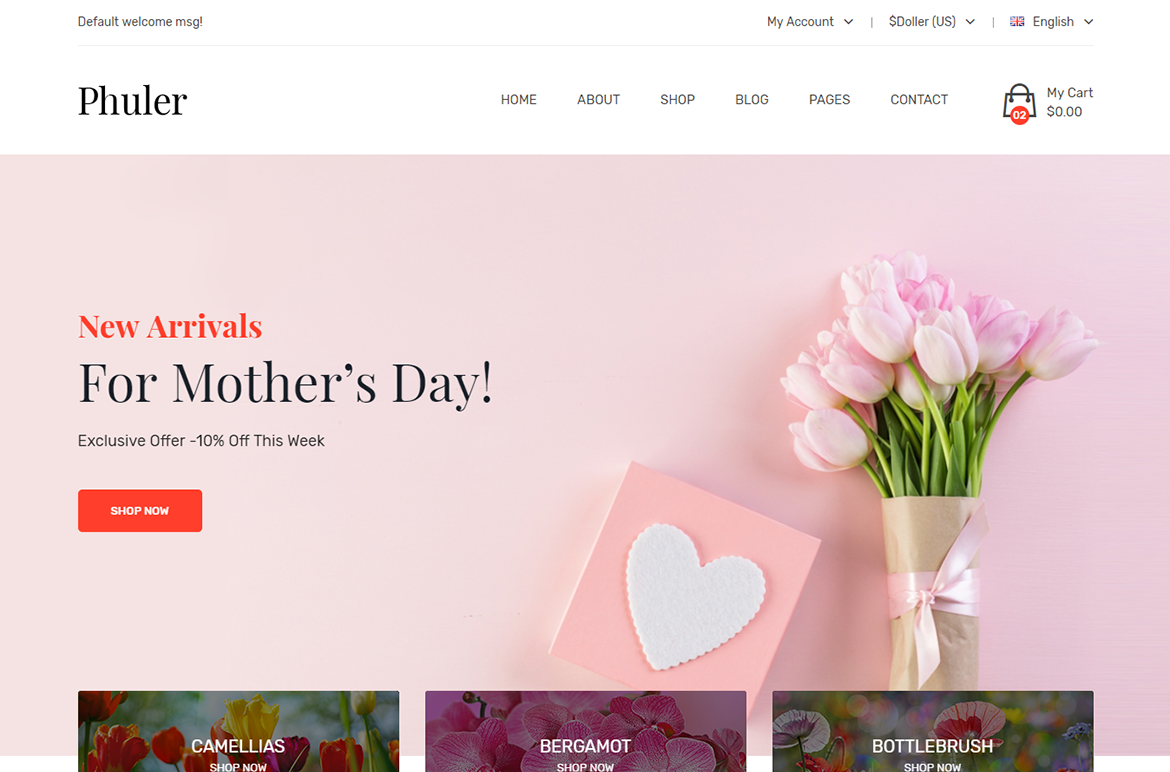Screen dimensions: 1170x772
Task: Open the CAMELLIAS category banner
Action: (x=239, y=732)
